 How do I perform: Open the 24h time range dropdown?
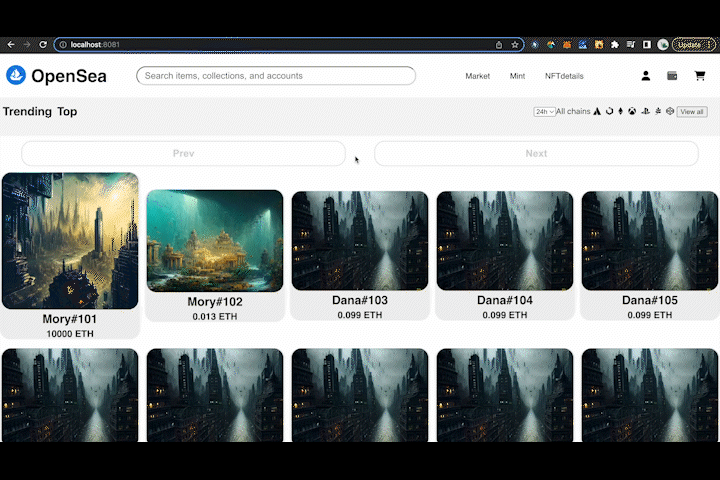coord(544,112)
